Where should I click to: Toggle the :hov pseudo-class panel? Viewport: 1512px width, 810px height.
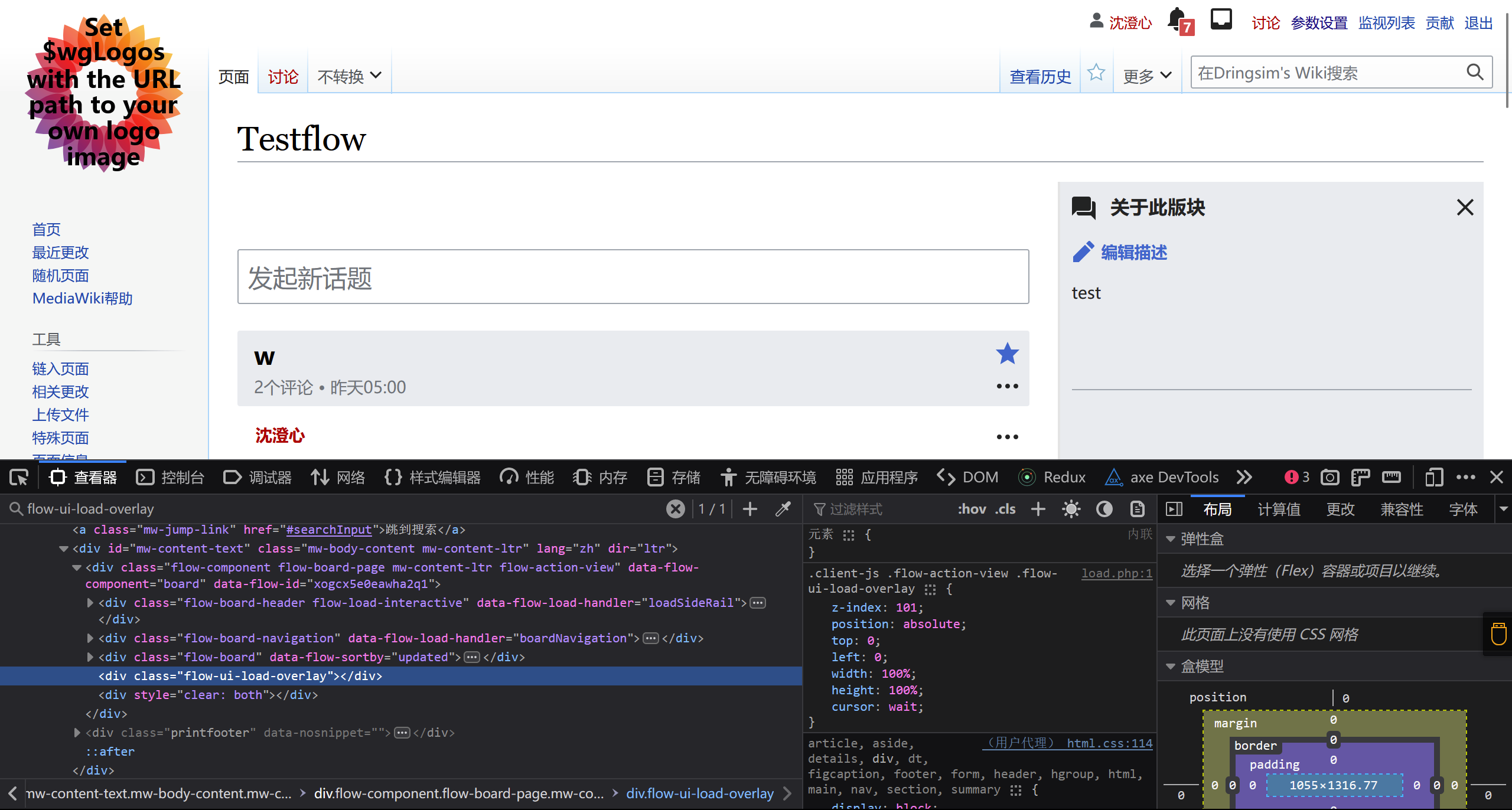click(972, 508)
